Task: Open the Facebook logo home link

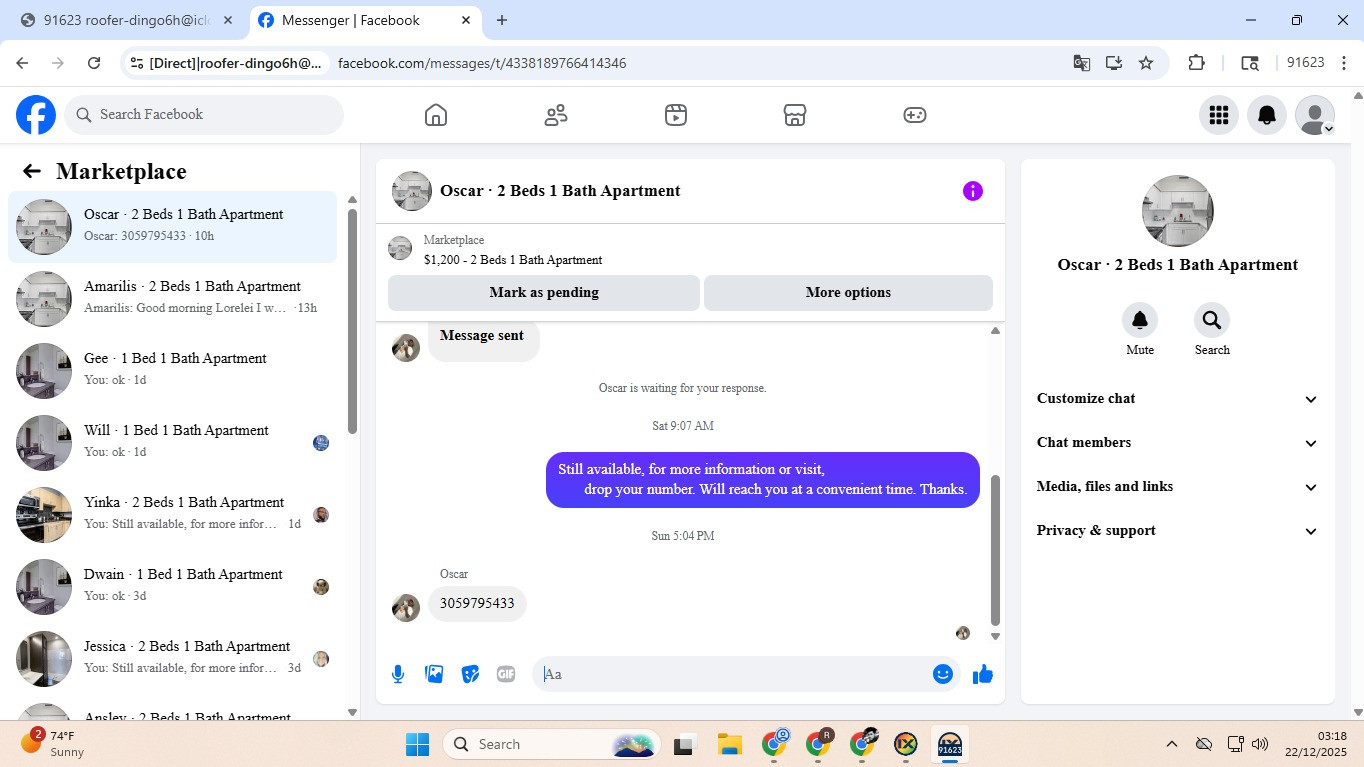Action: point(36,115)
